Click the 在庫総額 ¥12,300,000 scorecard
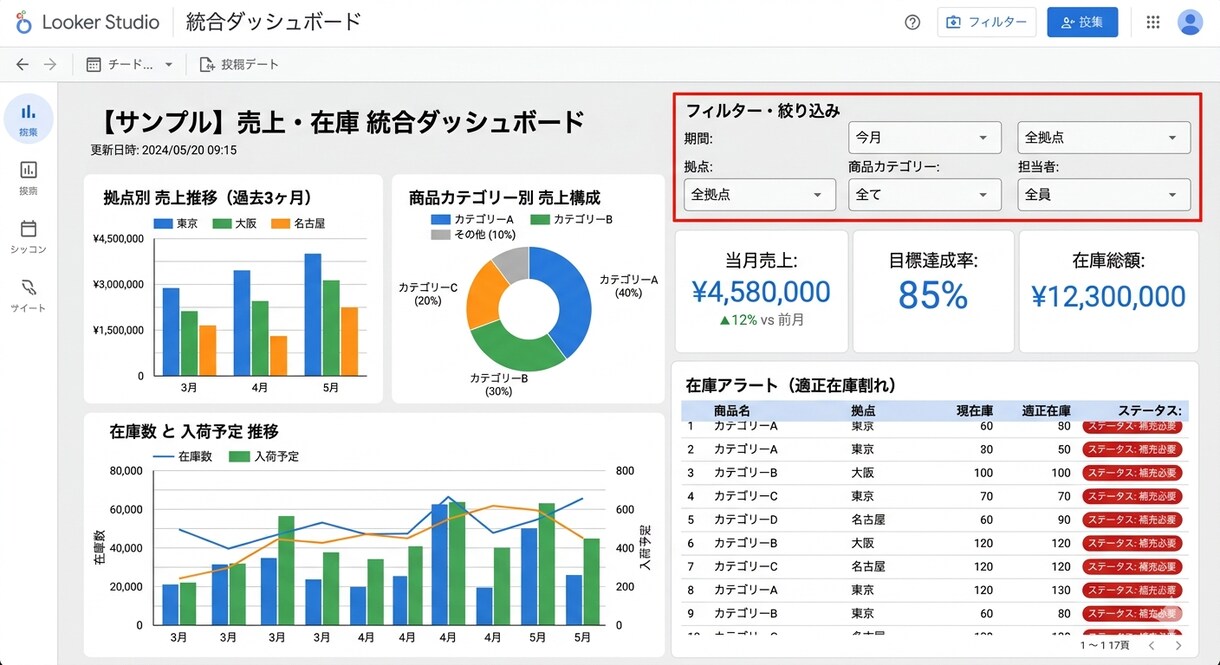1220x665 pixels. (1109, 291)
